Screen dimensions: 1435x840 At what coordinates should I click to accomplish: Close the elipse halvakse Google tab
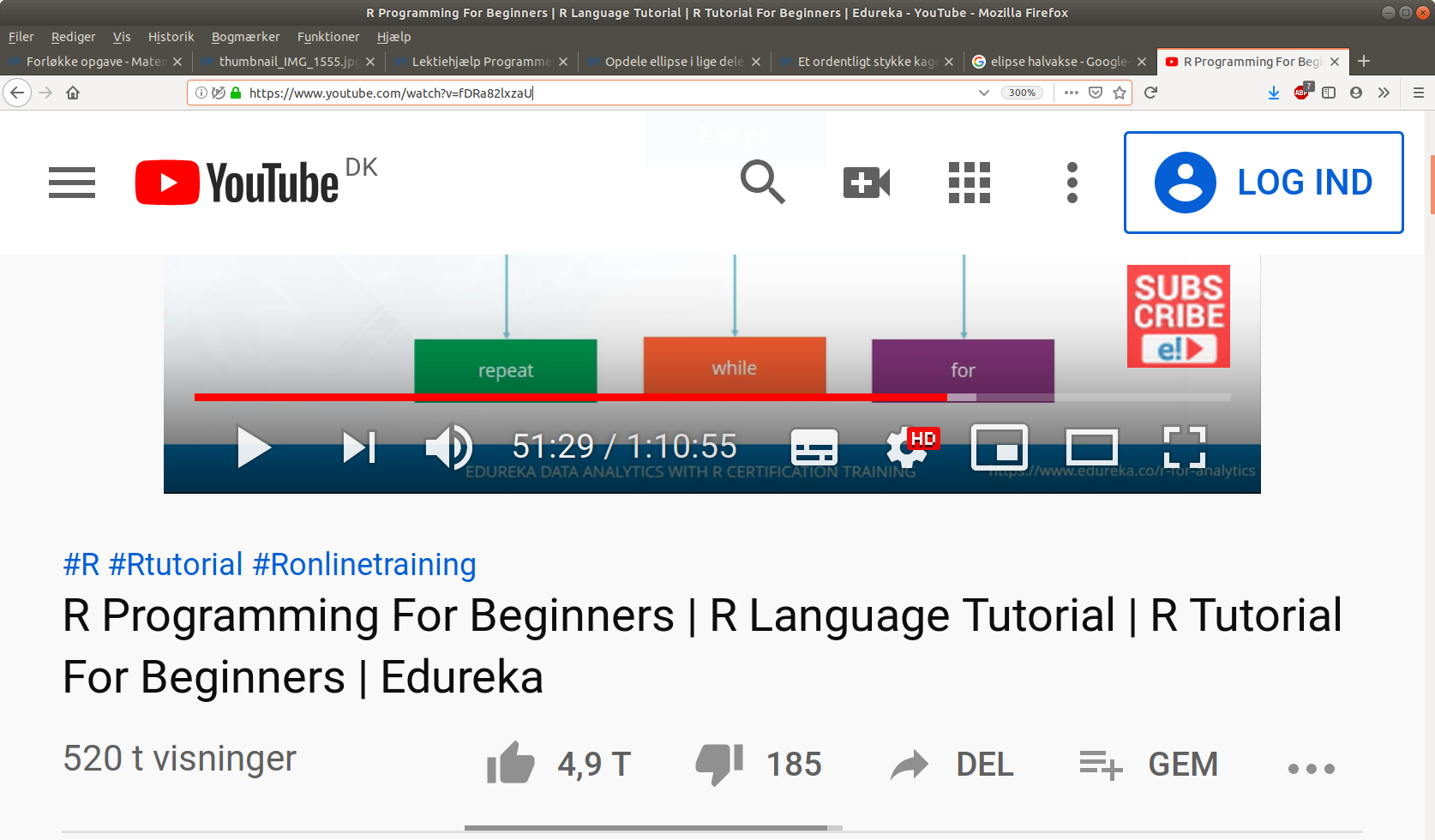coord(1142,62)
